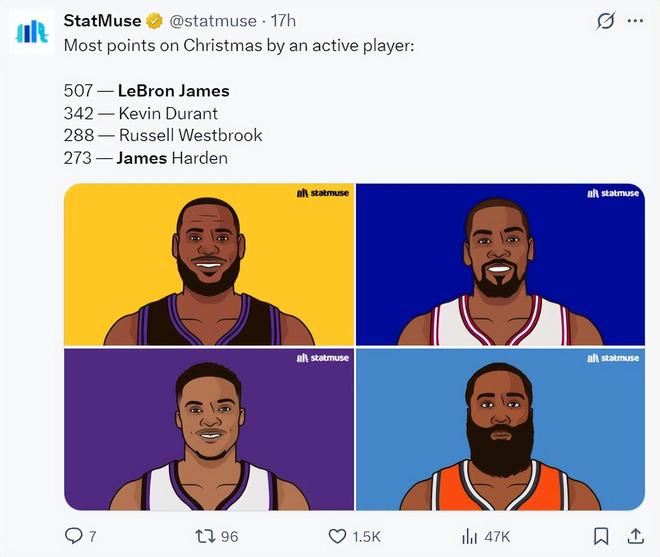Click the 96 repost count
The height and width of the screenshot is (557, 660).
coord(229,537)
